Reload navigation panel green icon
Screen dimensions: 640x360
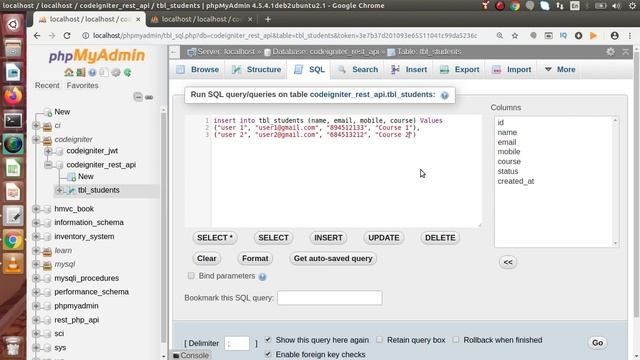coord(128,72)
